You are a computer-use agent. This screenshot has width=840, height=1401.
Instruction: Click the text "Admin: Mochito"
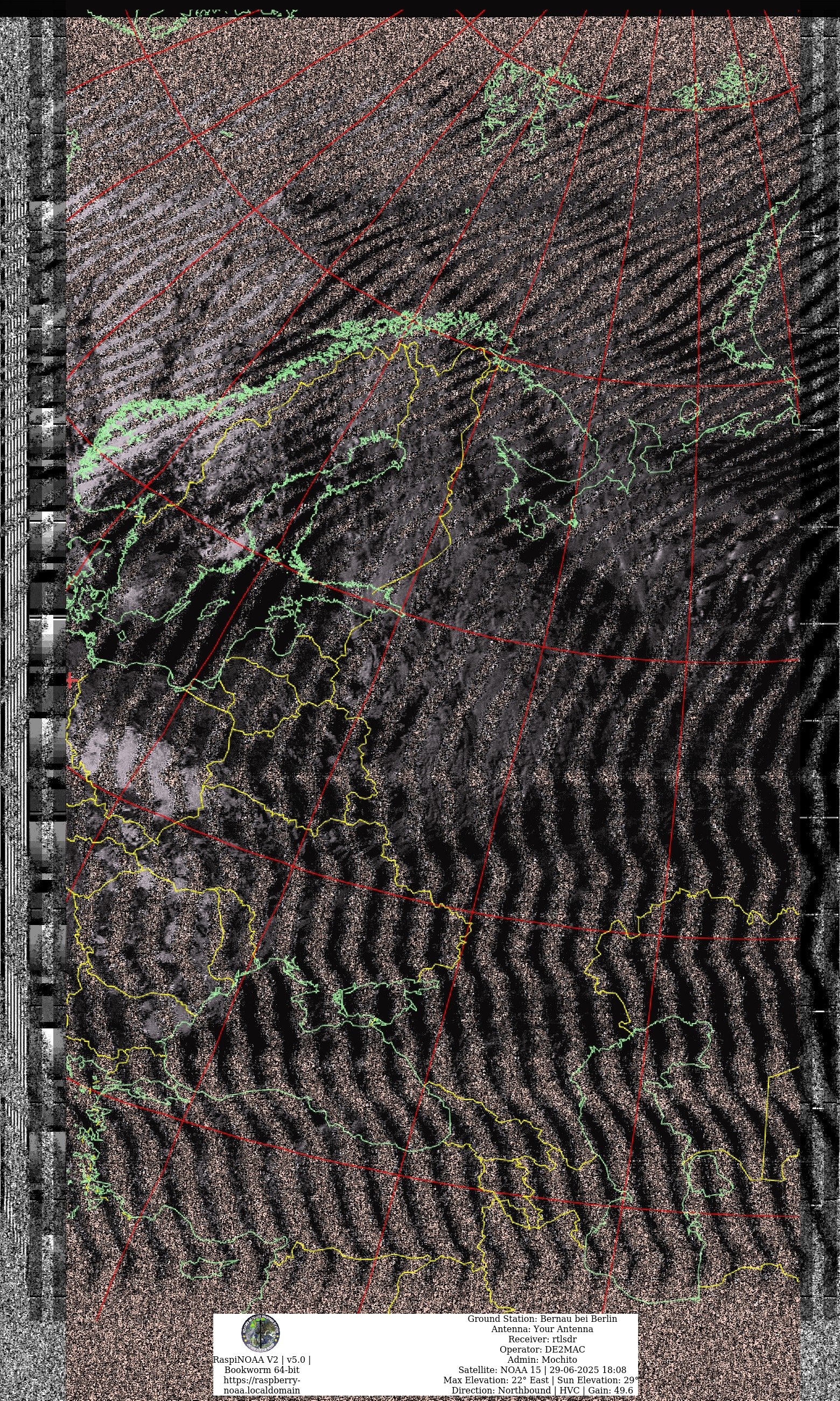click(542, 1359)
